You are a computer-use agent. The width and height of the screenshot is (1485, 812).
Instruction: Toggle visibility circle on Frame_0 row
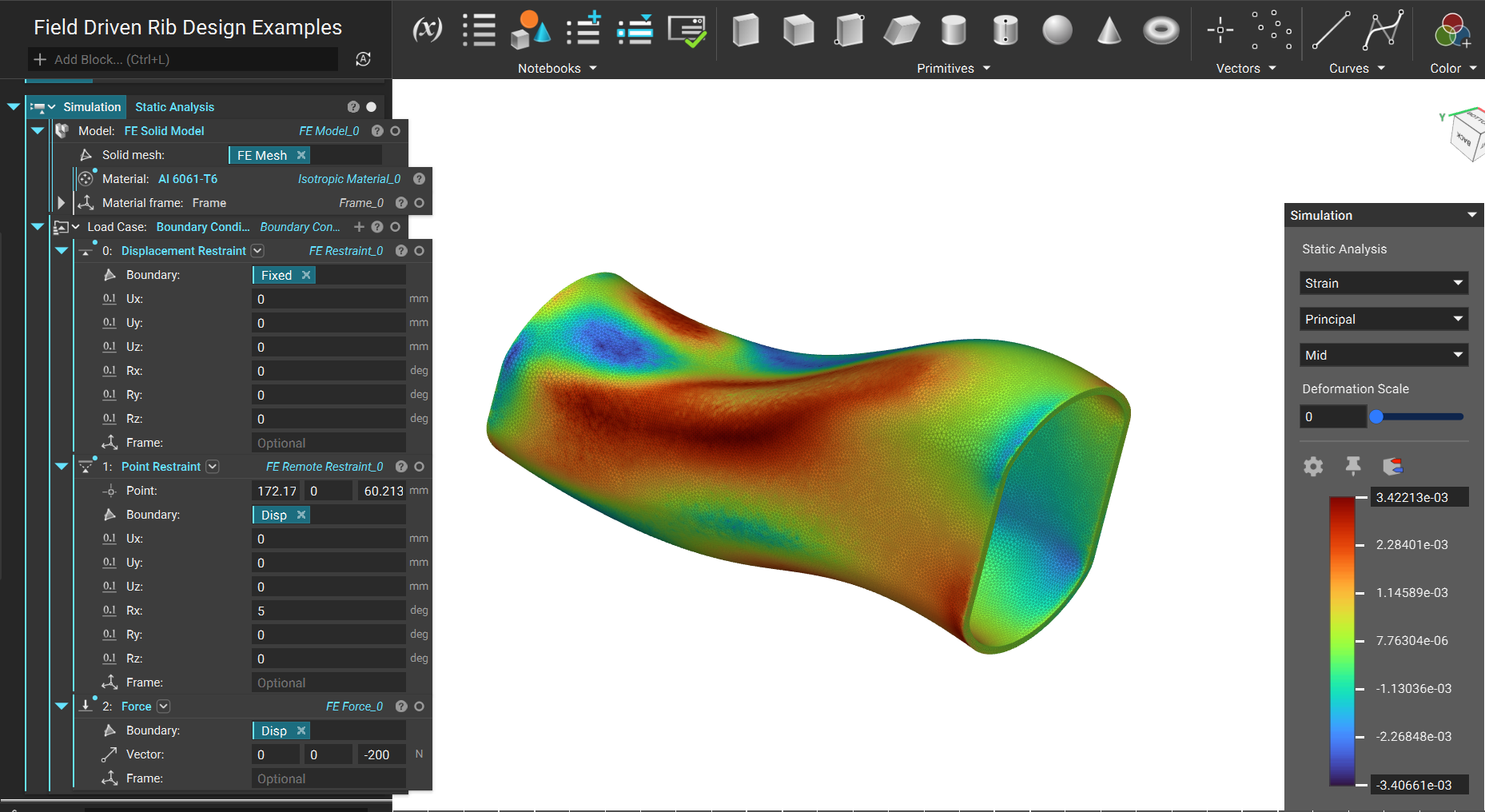coord(419,203)
